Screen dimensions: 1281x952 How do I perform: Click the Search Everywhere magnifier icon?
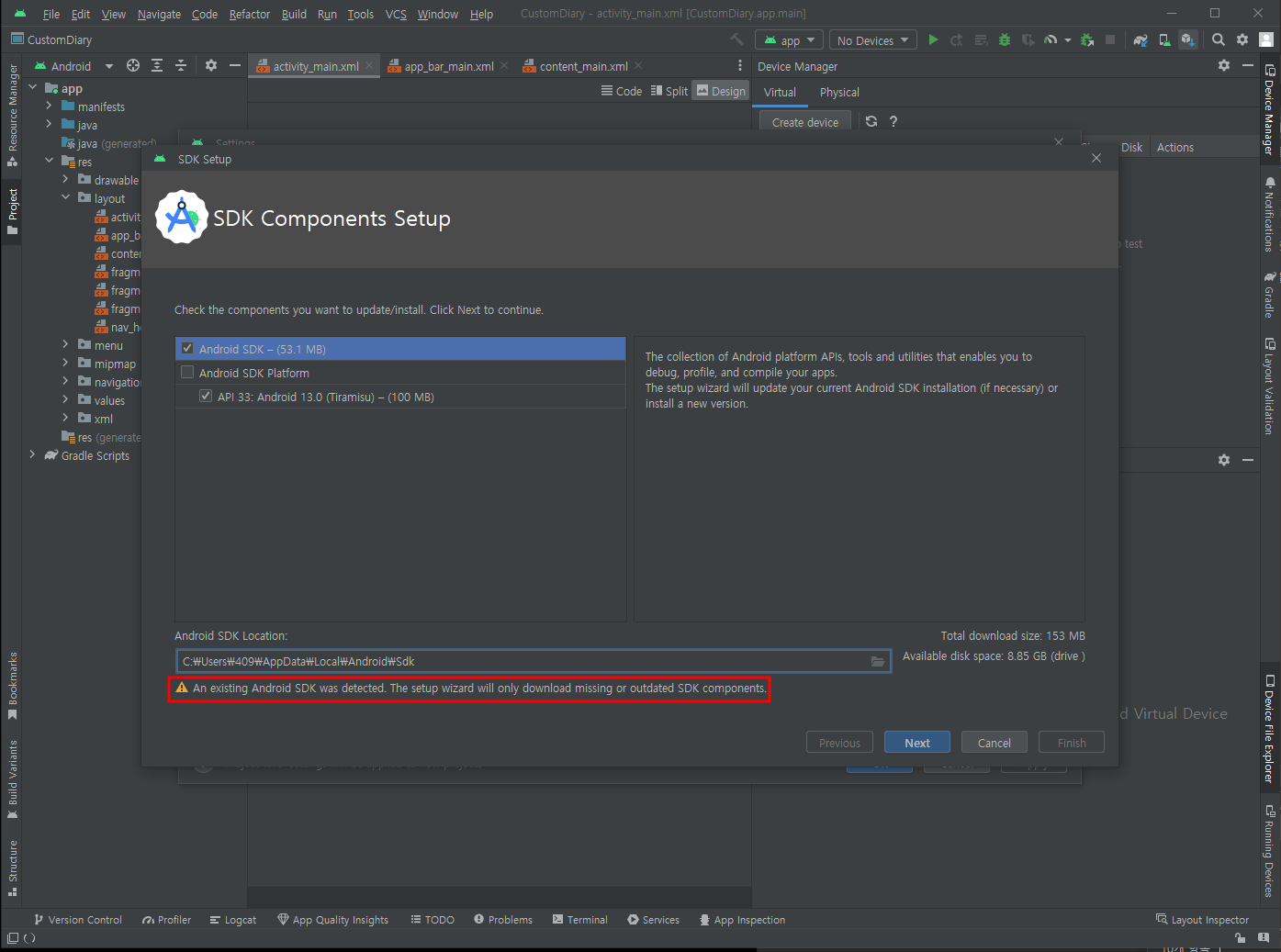click(x=1219, y=39)
